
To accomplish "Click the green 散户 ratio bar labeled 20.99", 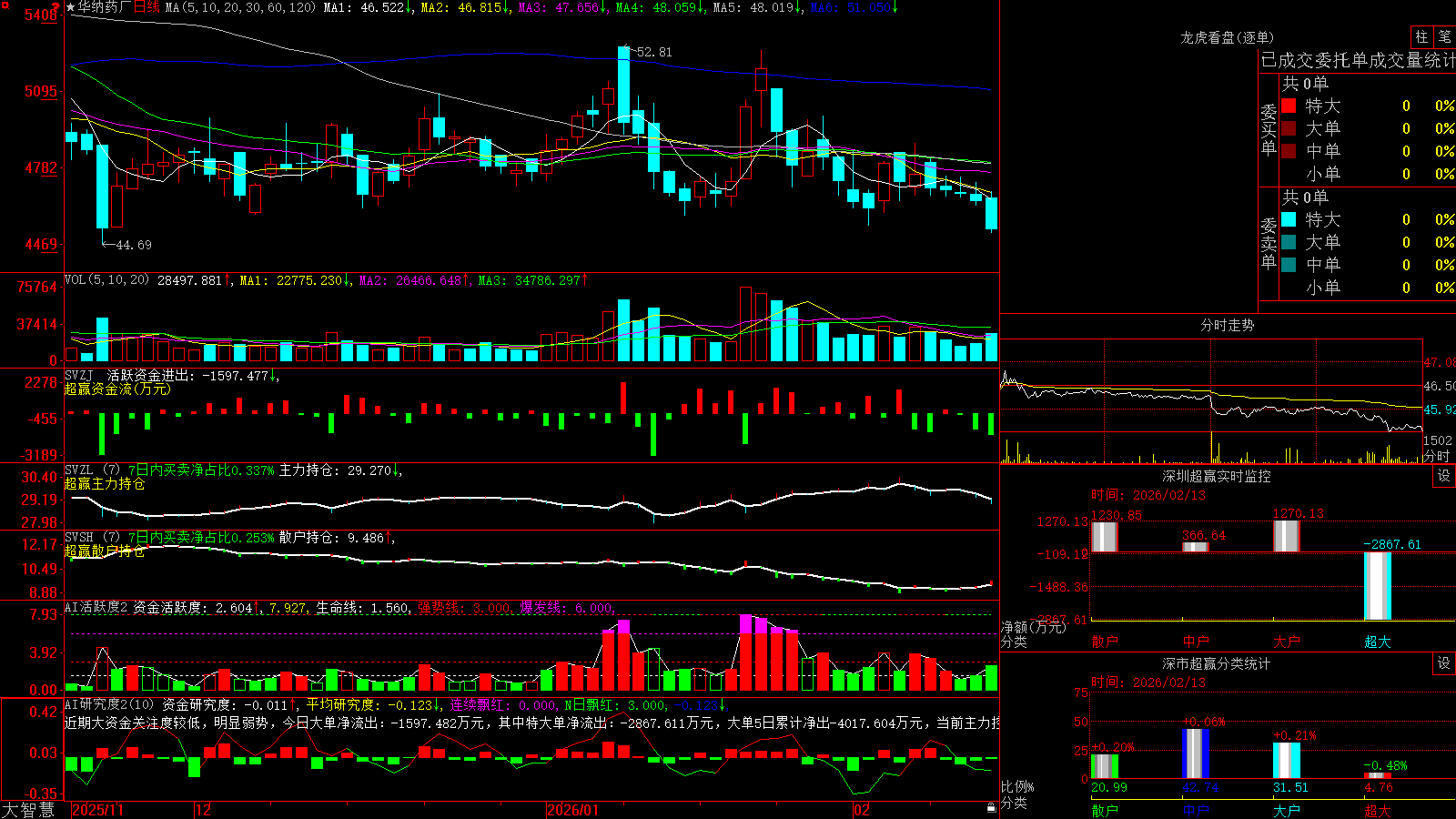I will 1104,766.
